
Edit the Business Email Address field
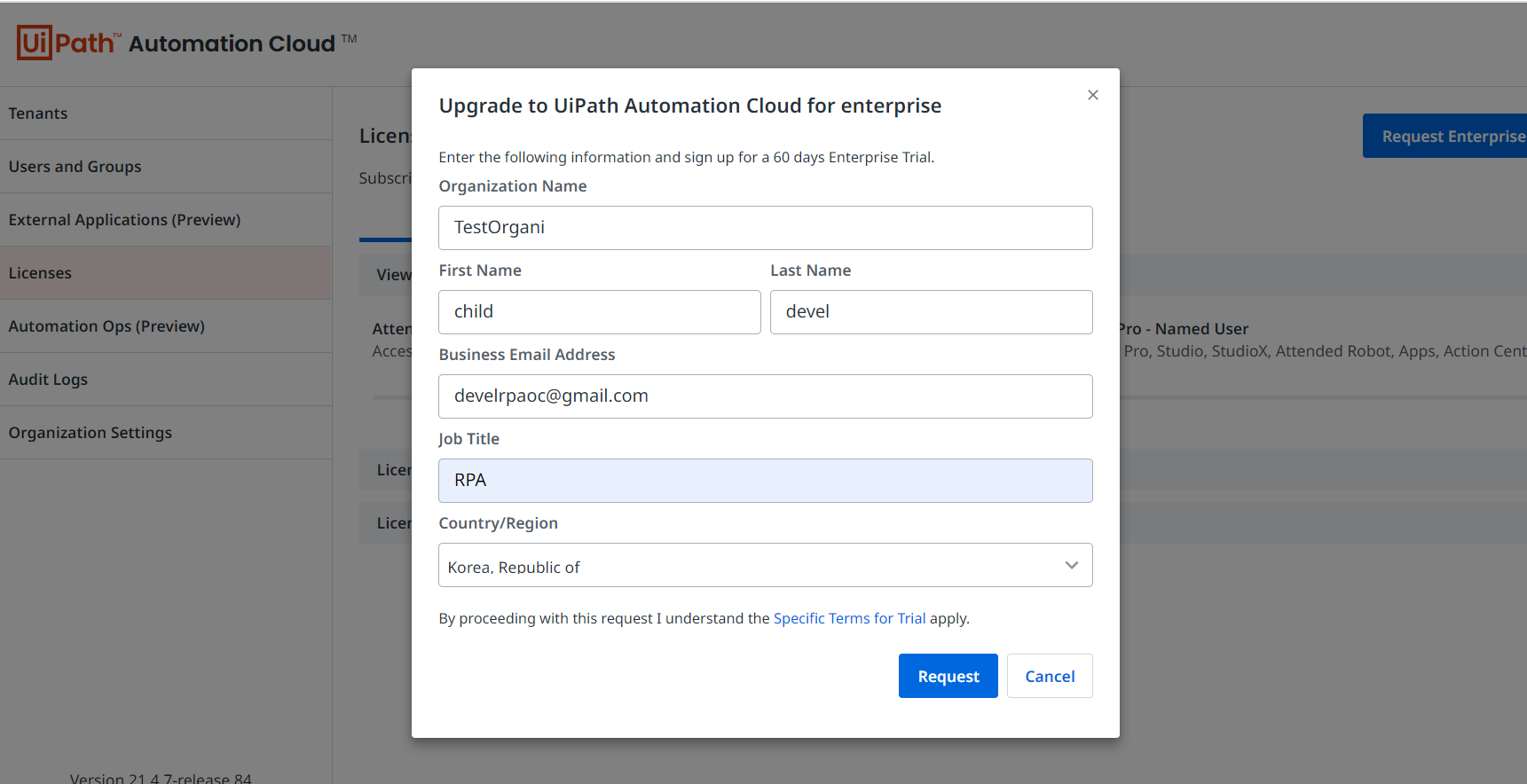766,396
